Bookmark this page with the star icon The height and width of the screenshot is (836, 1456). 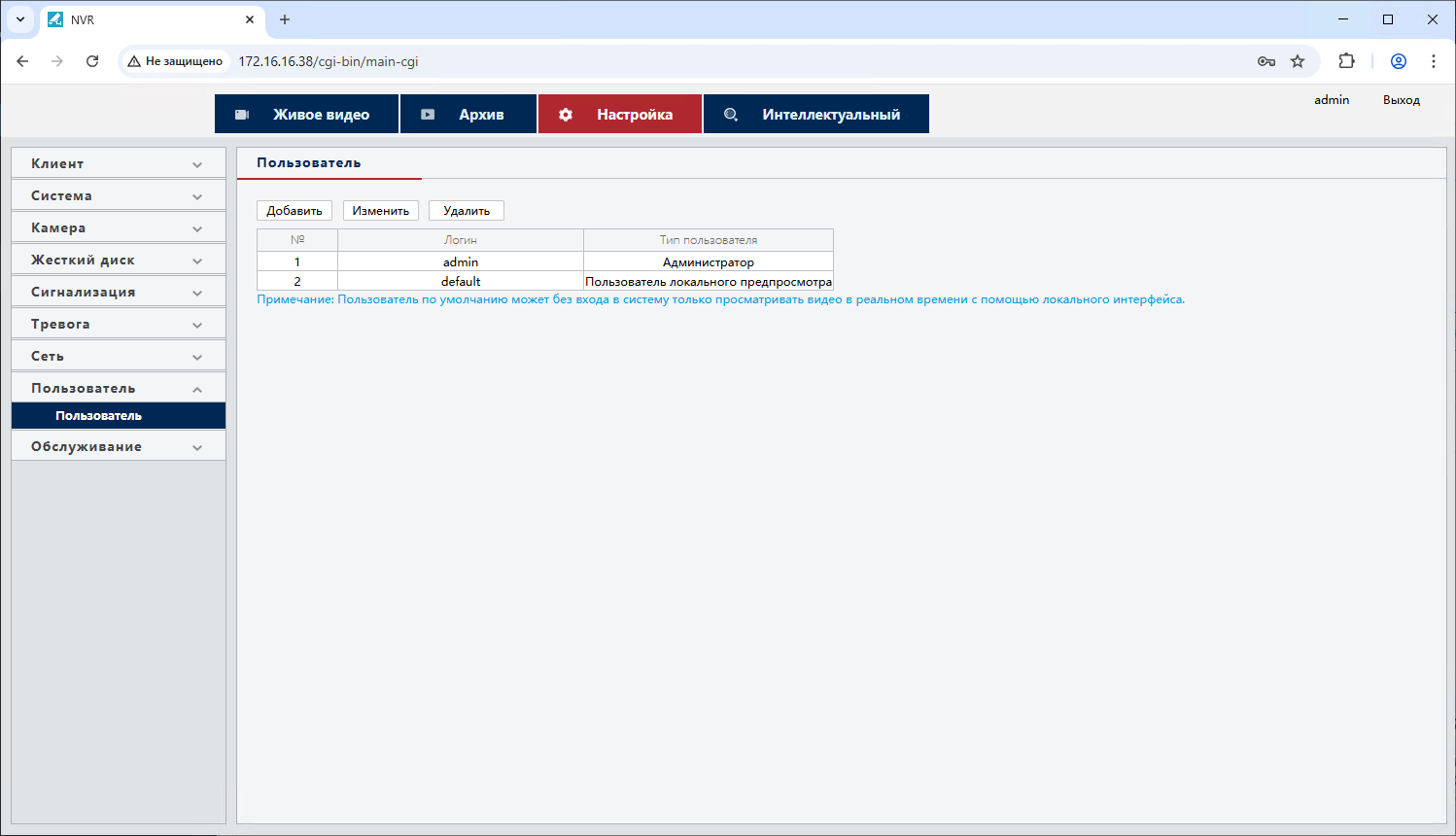pos(1298,61)
